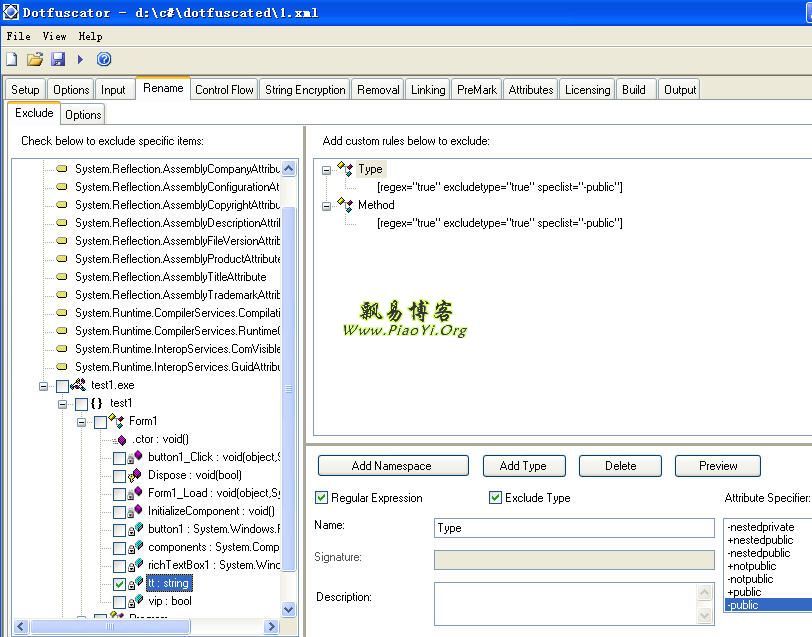Viewport: 812px width, 637px height.
Task: Select the Type rule regex entry
Action: [500, 187]
